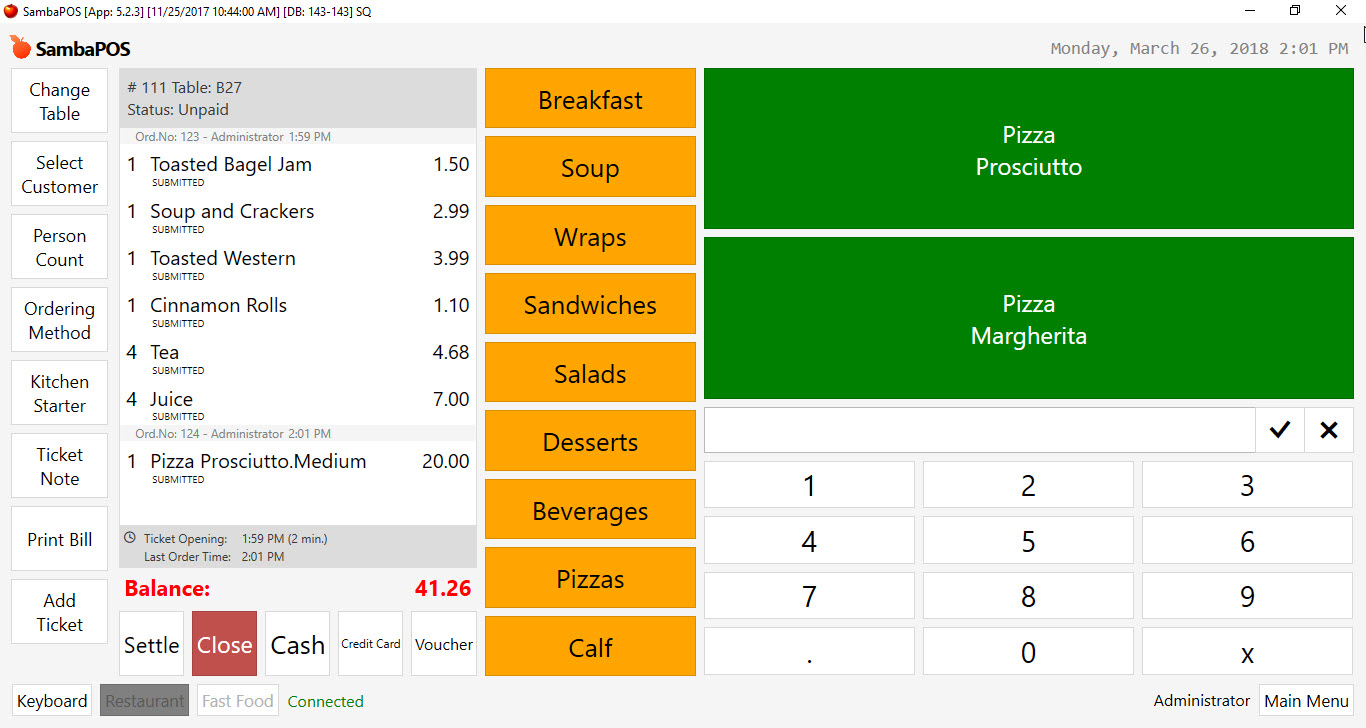1366x728 pixels.
Task: Add Pizza Prosciutto to the ticket
Action: pos(1029,149)
